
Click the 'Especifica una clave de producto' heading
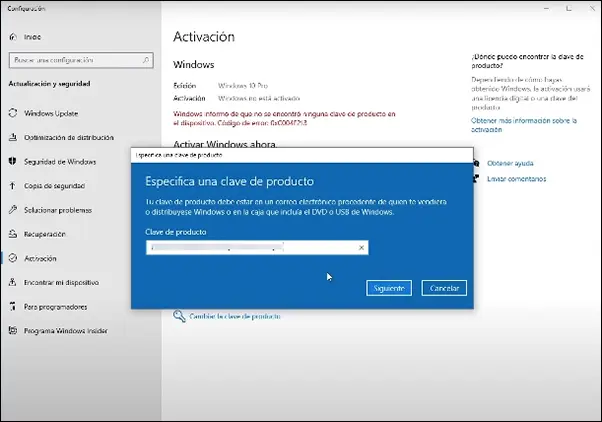(x=229, y=181)
